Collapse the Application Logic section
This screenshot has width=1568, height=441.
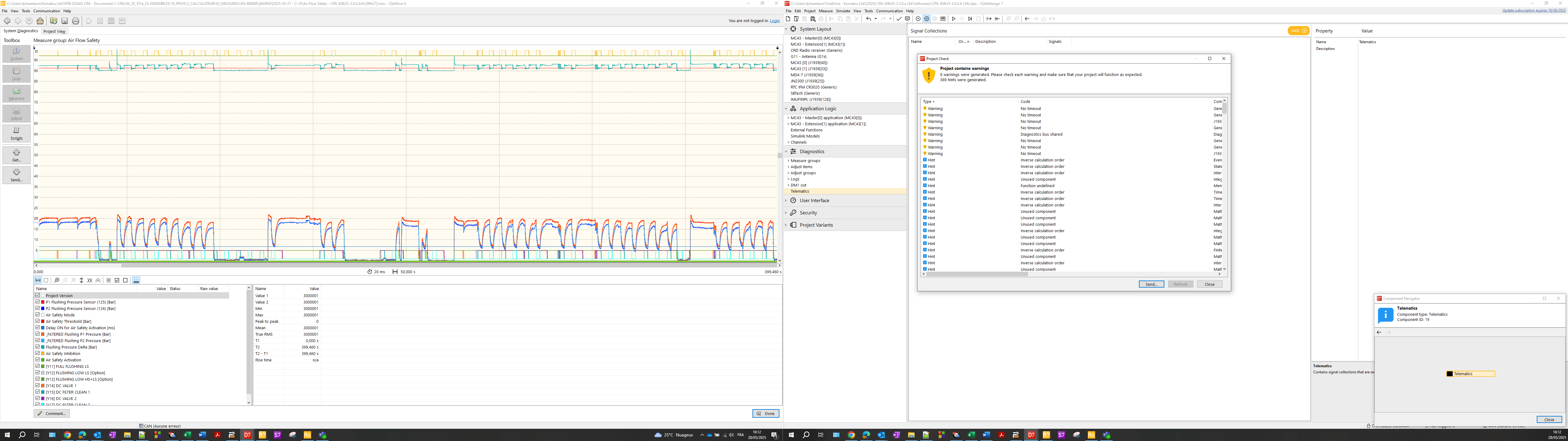(x=786, y=108)
